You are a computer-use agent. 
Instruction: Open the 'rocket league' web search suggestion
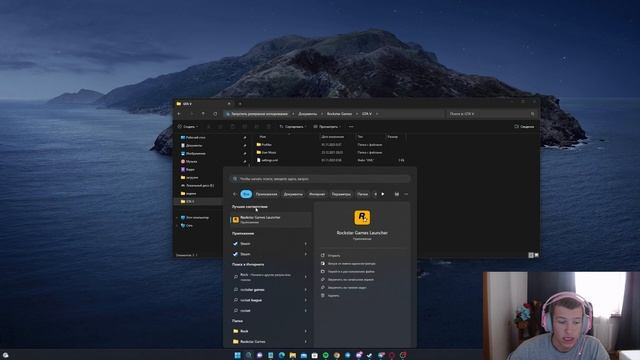(251, 300)
